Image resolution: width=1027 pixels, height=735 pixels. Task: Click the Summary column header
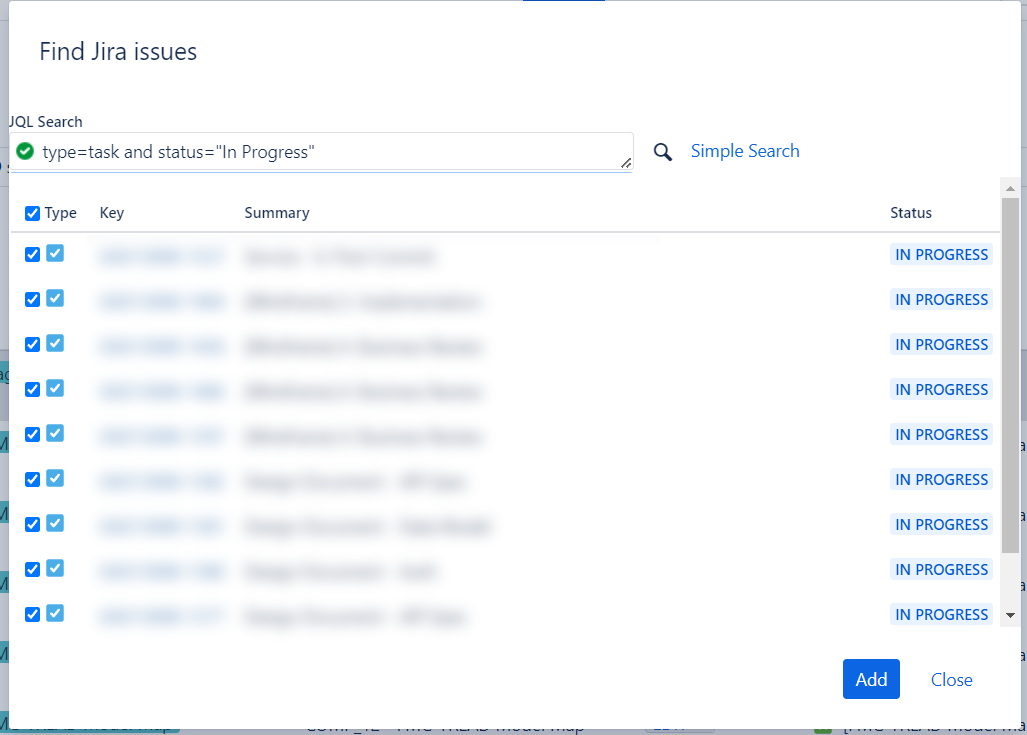point(277,212)
